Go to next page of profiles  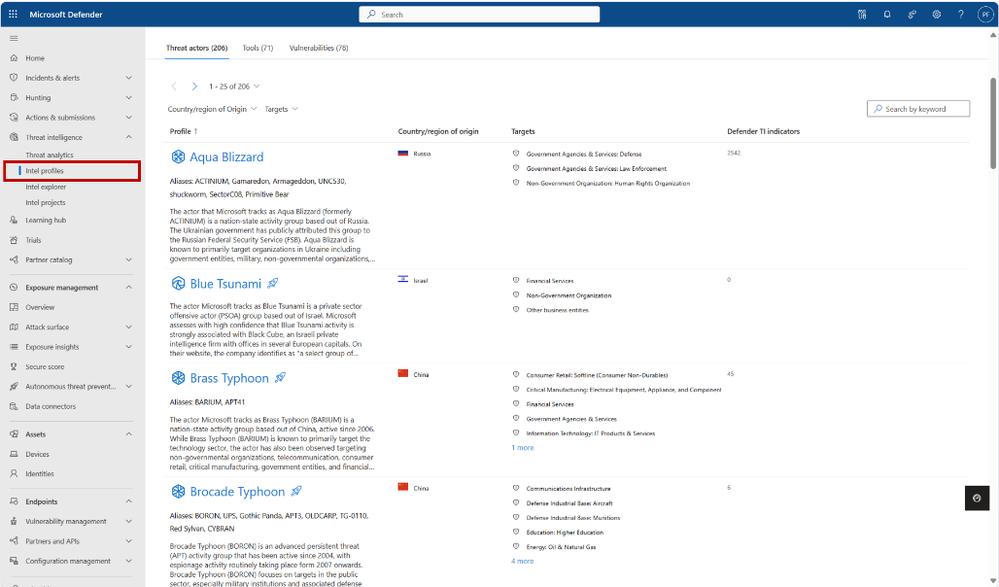click(194, 86)
